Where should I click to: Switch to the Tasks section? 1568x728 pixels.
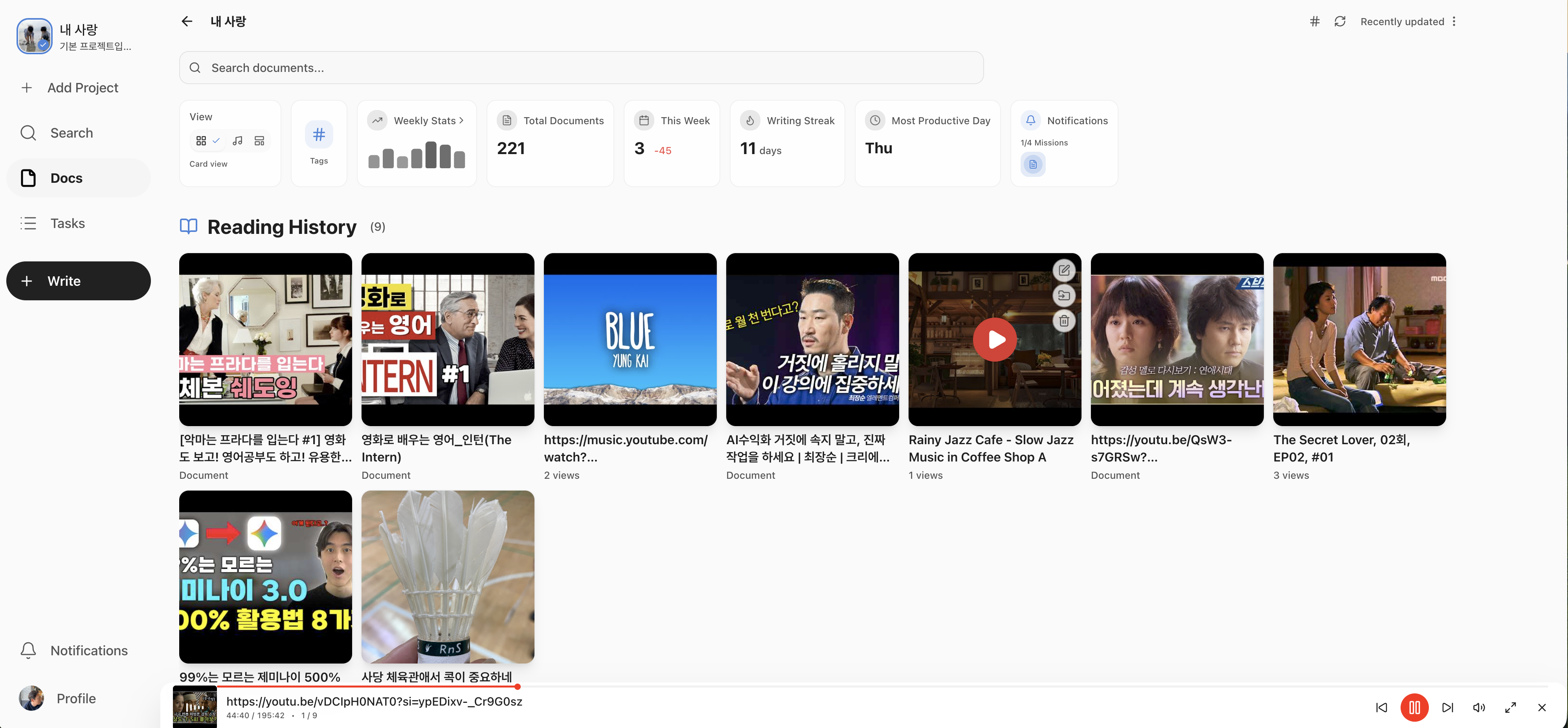click(67, 223)
